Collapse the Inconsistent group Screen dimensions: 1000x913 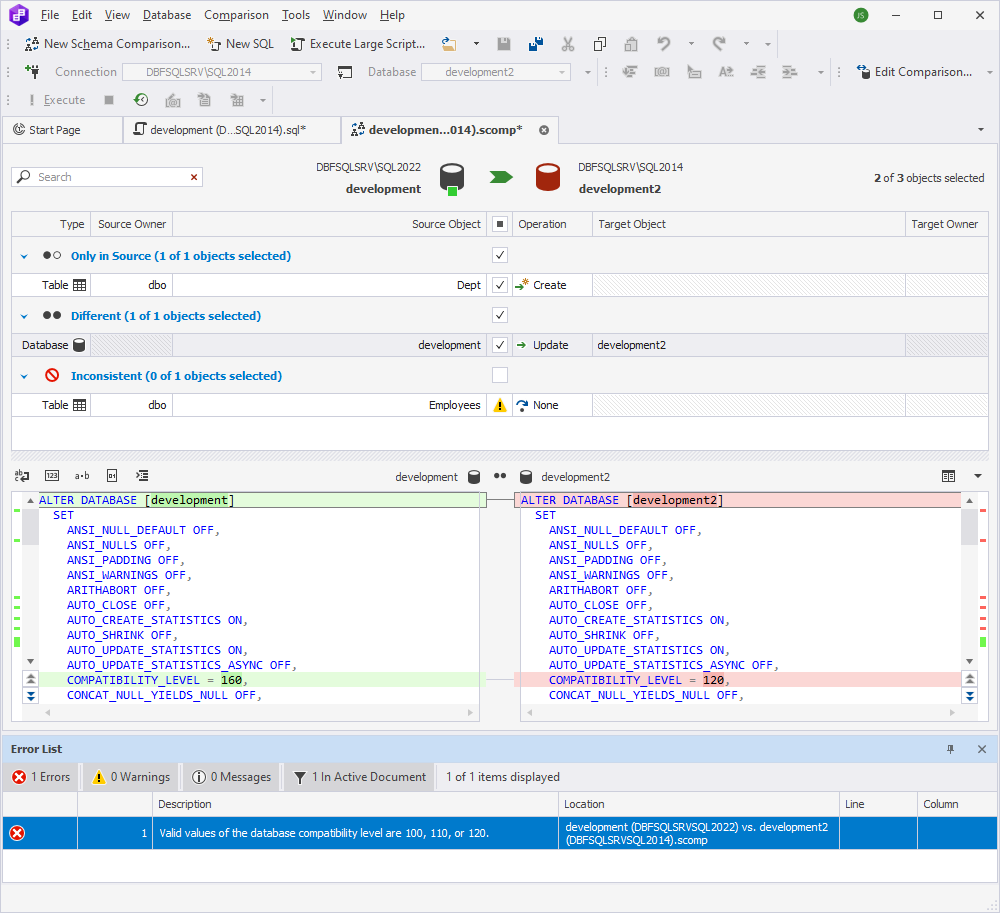(x=24, y=376)
